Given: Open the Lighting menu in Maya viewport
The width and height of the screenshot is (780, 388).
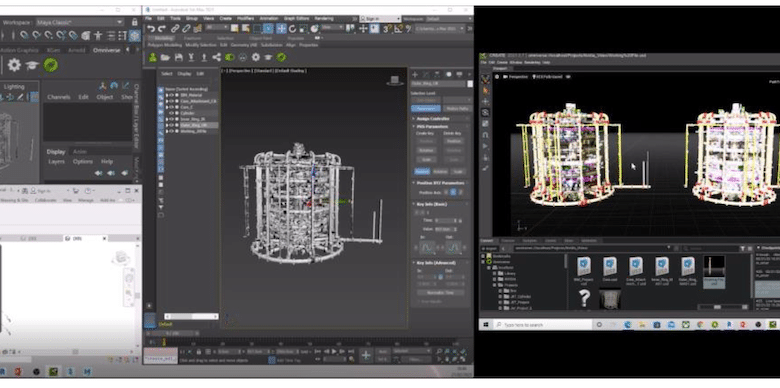Looking at the screenshot, I should (x=14, y=87).
